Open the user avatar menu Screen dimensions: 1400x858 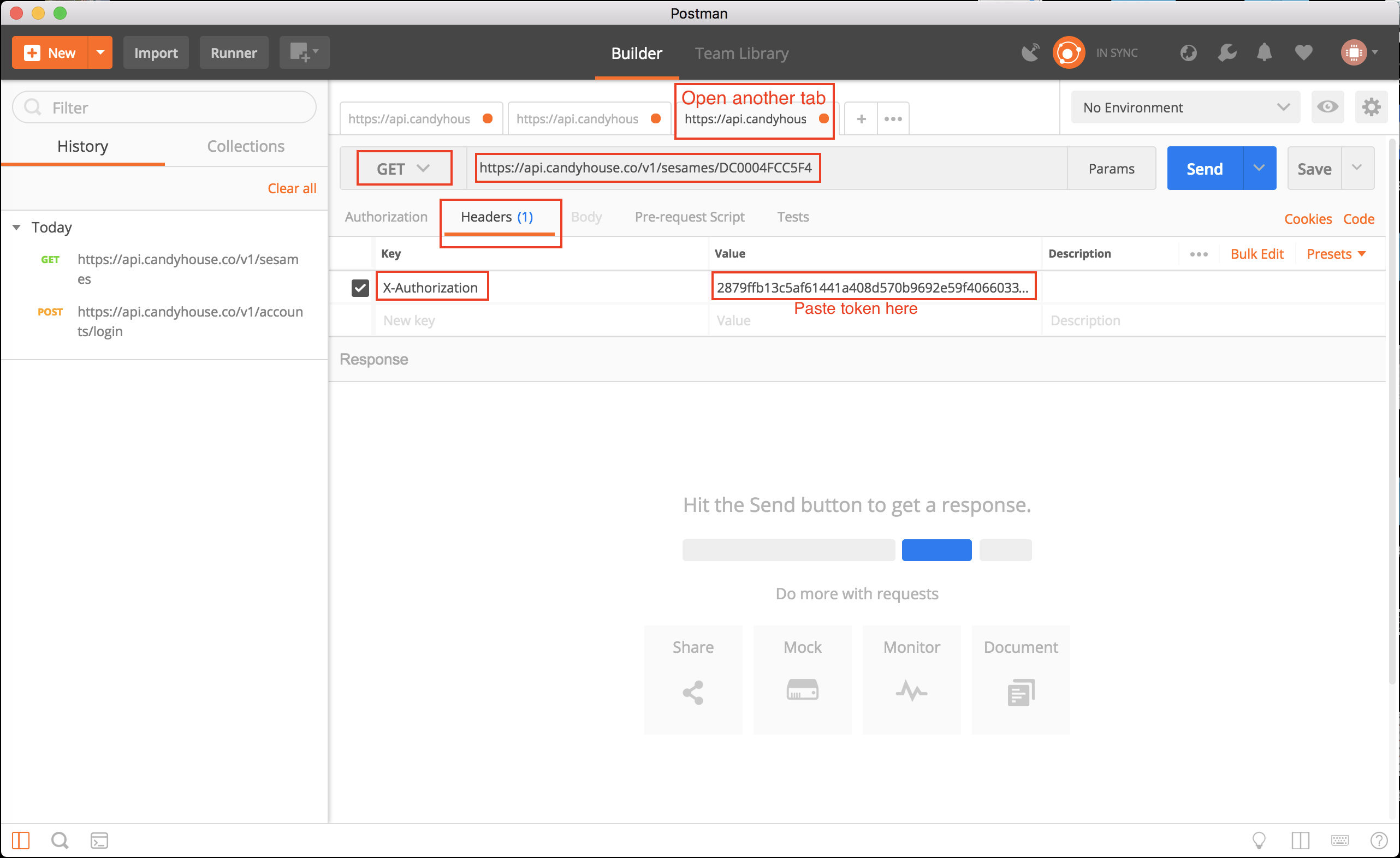click(x=1359, y=53)
